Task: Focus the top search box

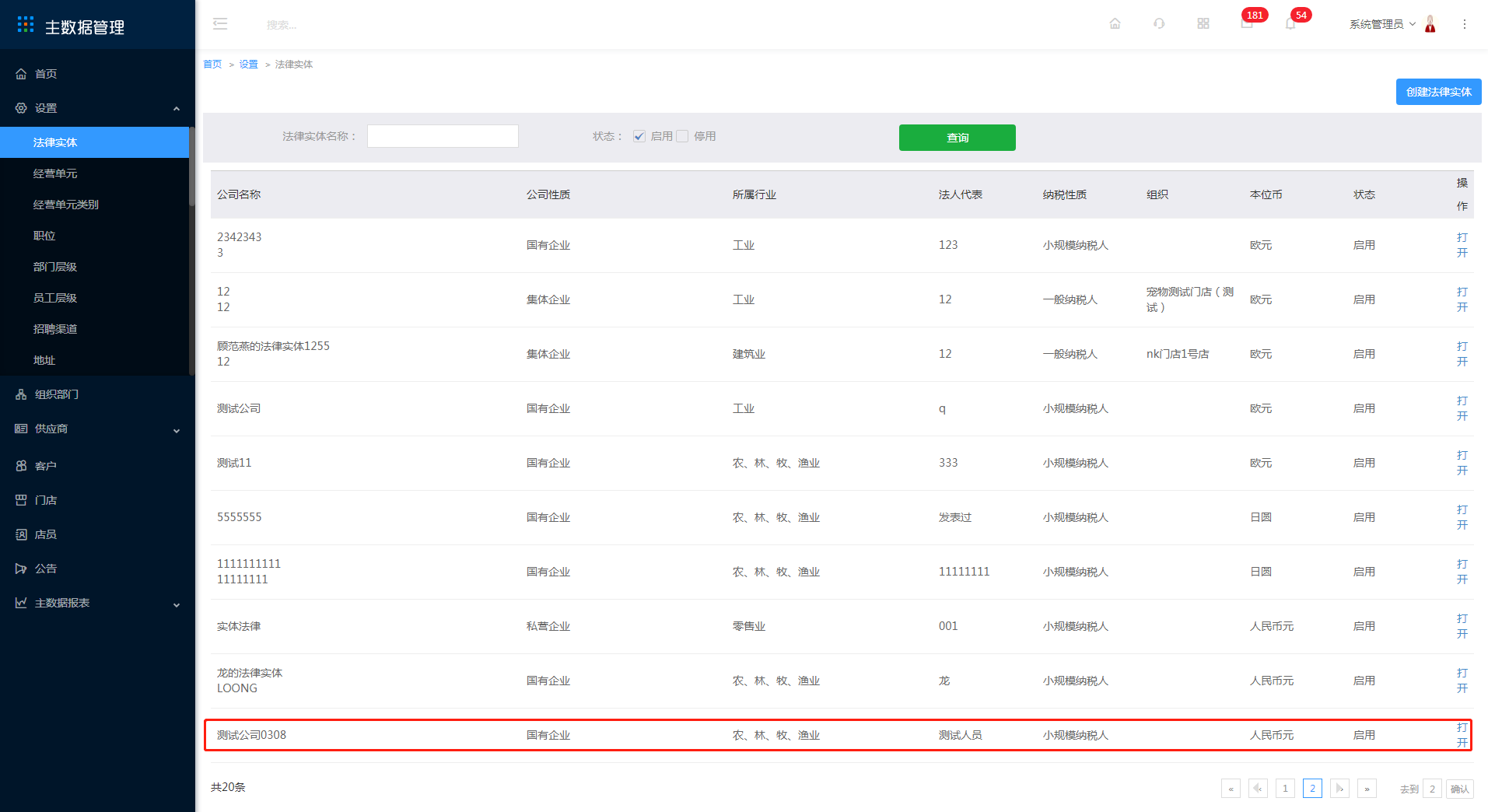Action: click(282, 25)
